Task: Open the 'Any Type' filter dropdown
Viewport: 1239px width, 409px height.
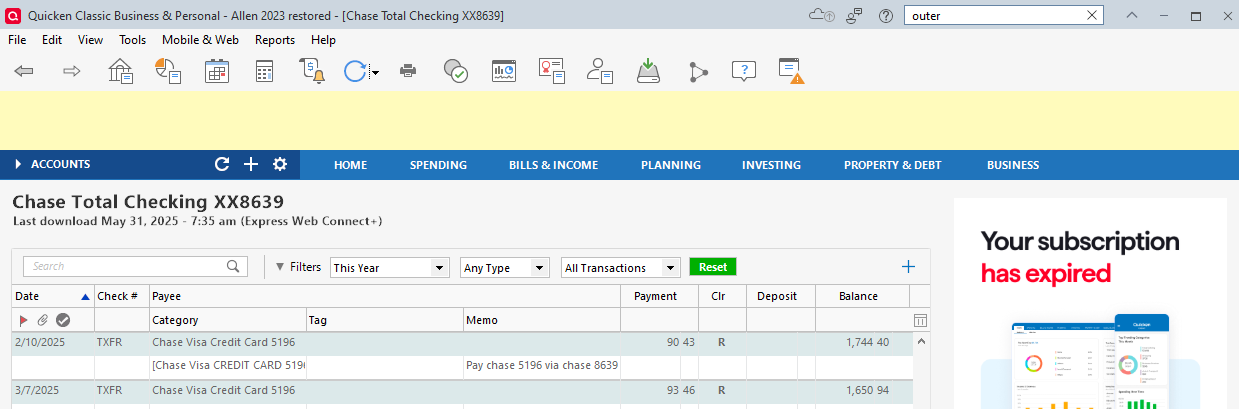Action: (x=505, y=268)
